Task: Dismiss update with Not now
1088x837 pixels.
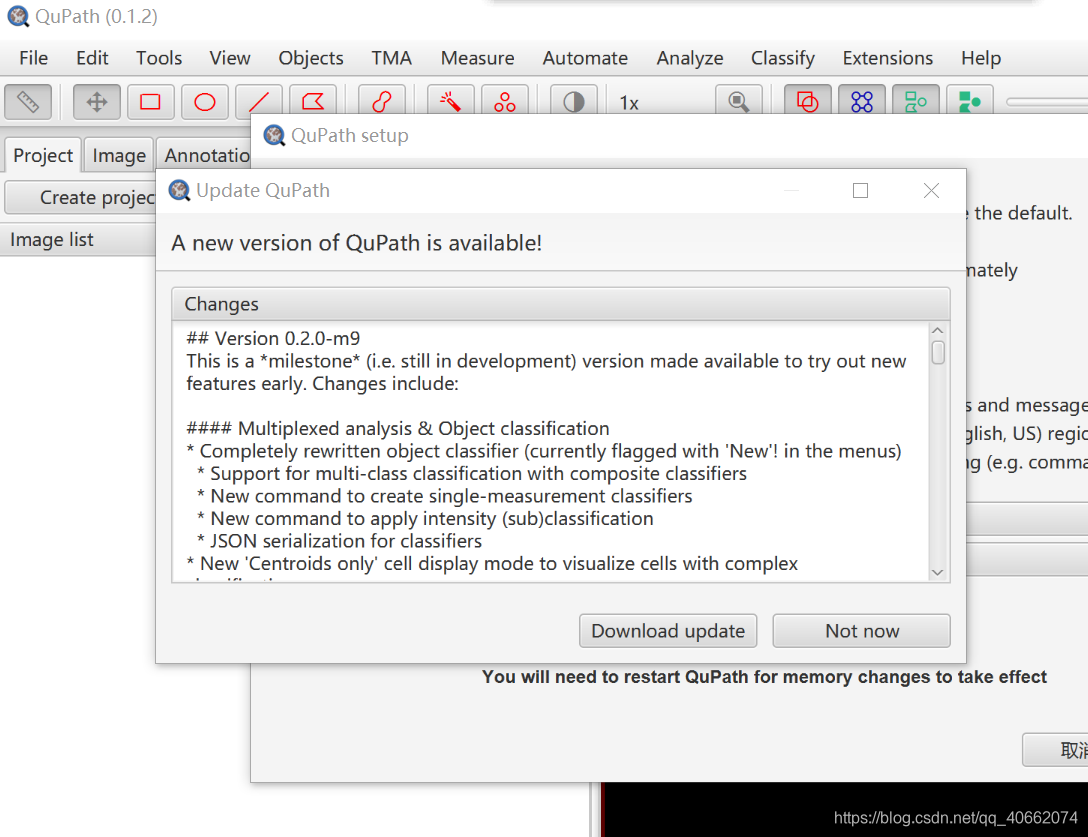Action: [x=861, y=631]
